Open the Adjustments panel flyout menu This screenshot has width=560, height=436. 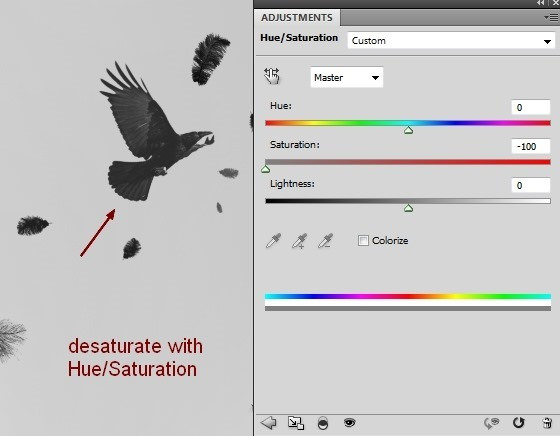[551, 17]
